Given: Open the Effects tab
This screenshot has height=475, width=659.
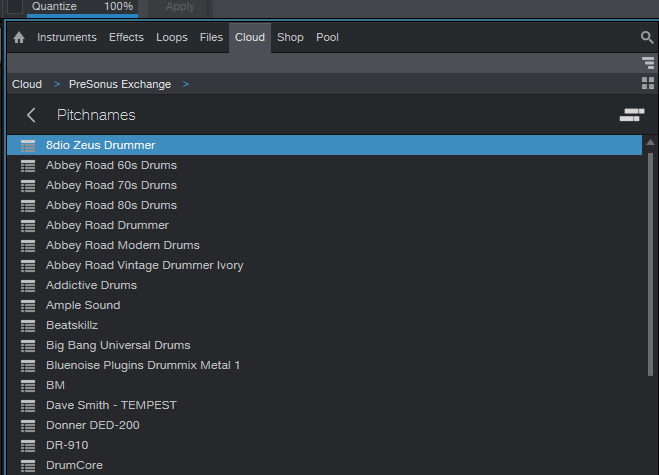Looking at the screenshot, I should (126, 37).
